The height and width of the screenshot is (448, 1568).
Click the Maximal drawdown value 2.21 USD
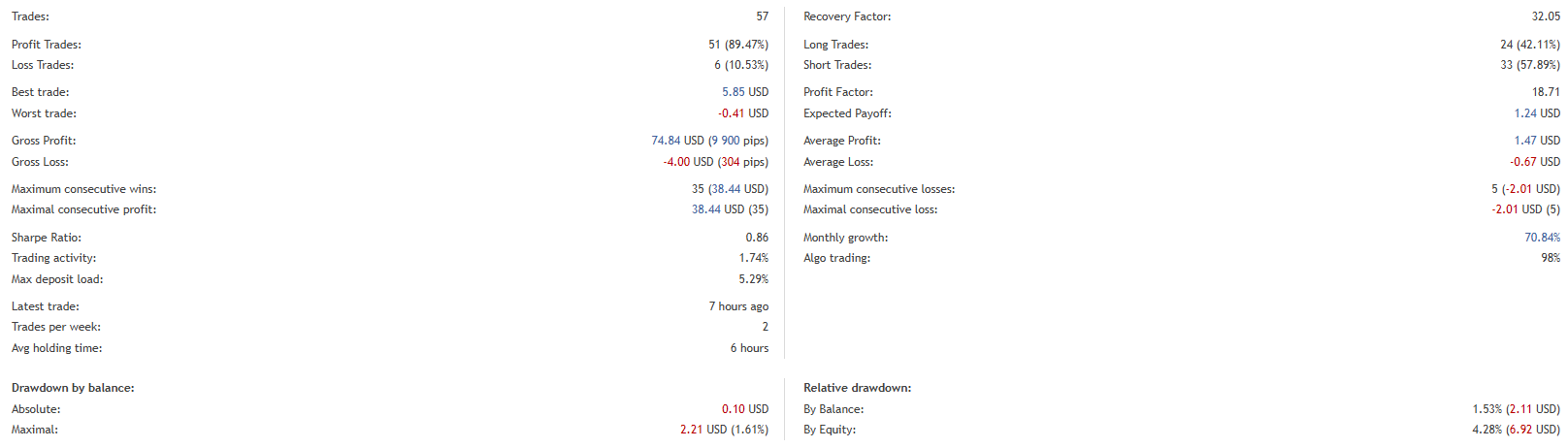click(x=702, y=430)
